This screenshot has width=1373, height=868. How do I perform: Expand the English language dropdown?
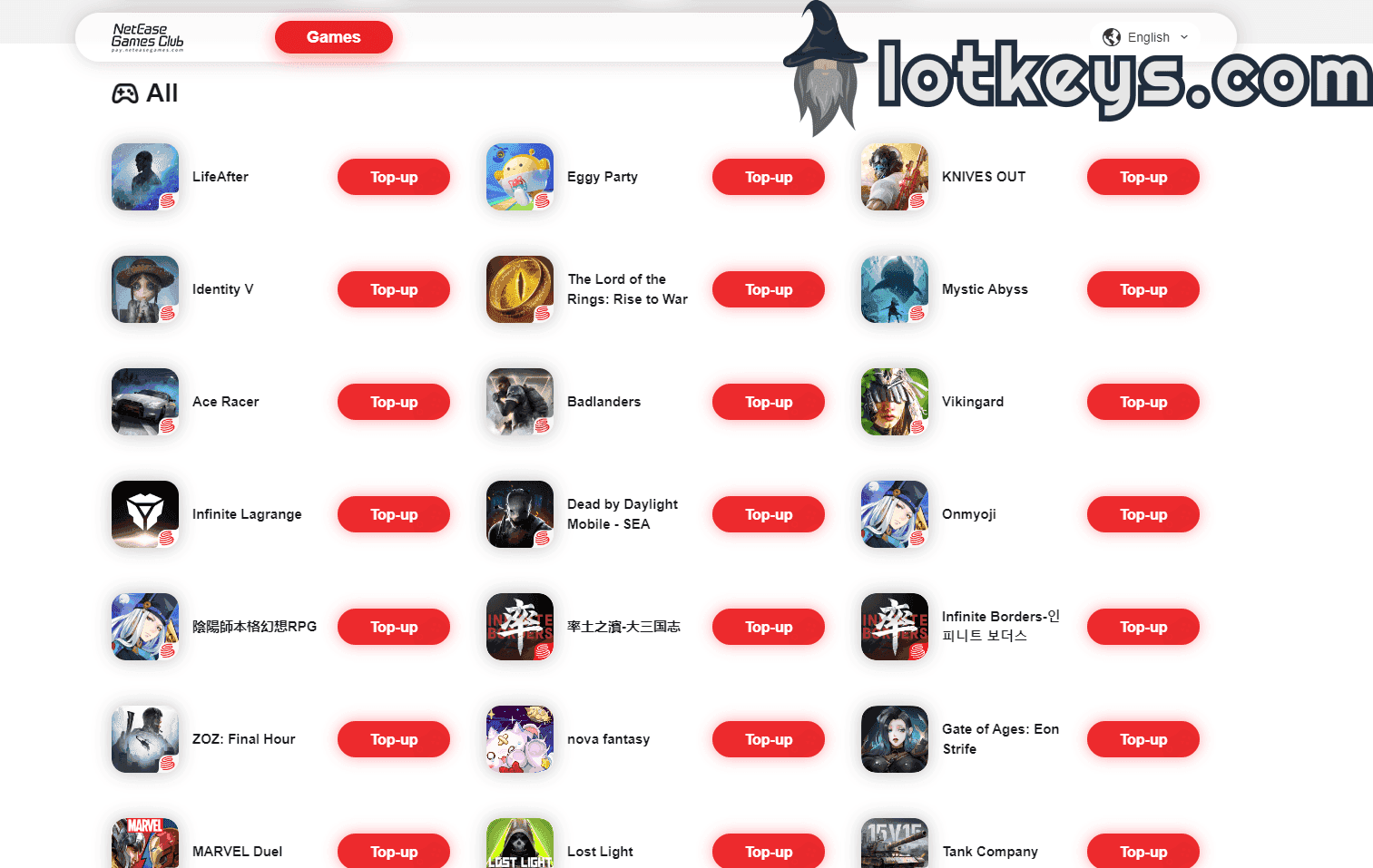(1145, 37)
